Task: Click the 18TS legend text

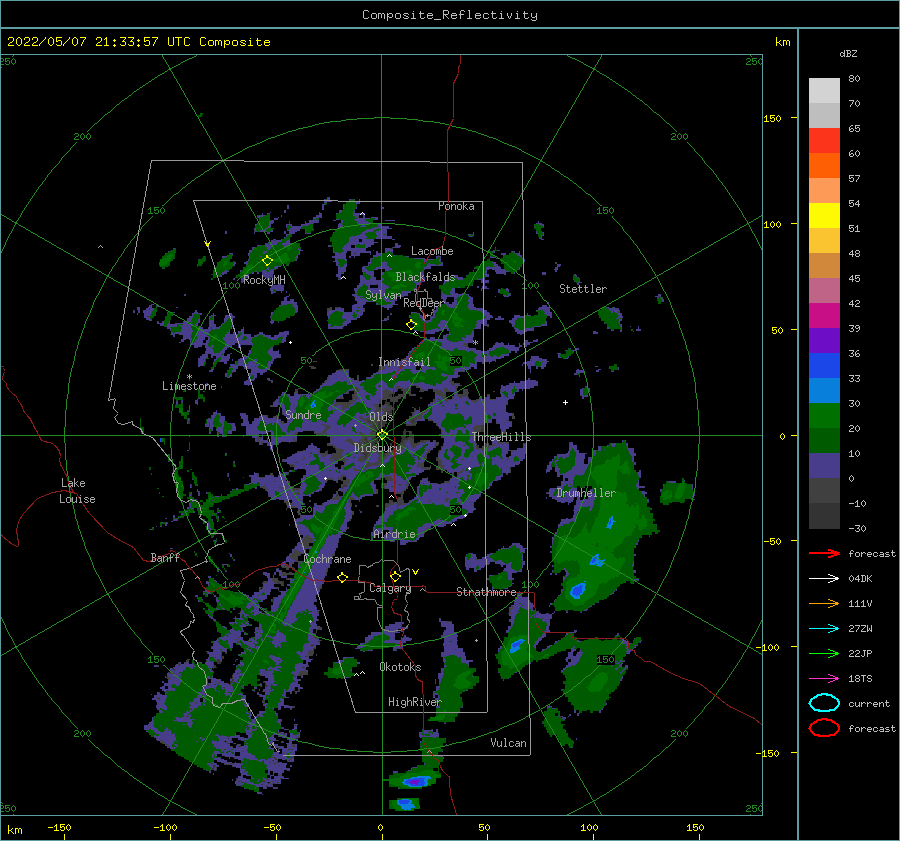Action: coord(860,679)
